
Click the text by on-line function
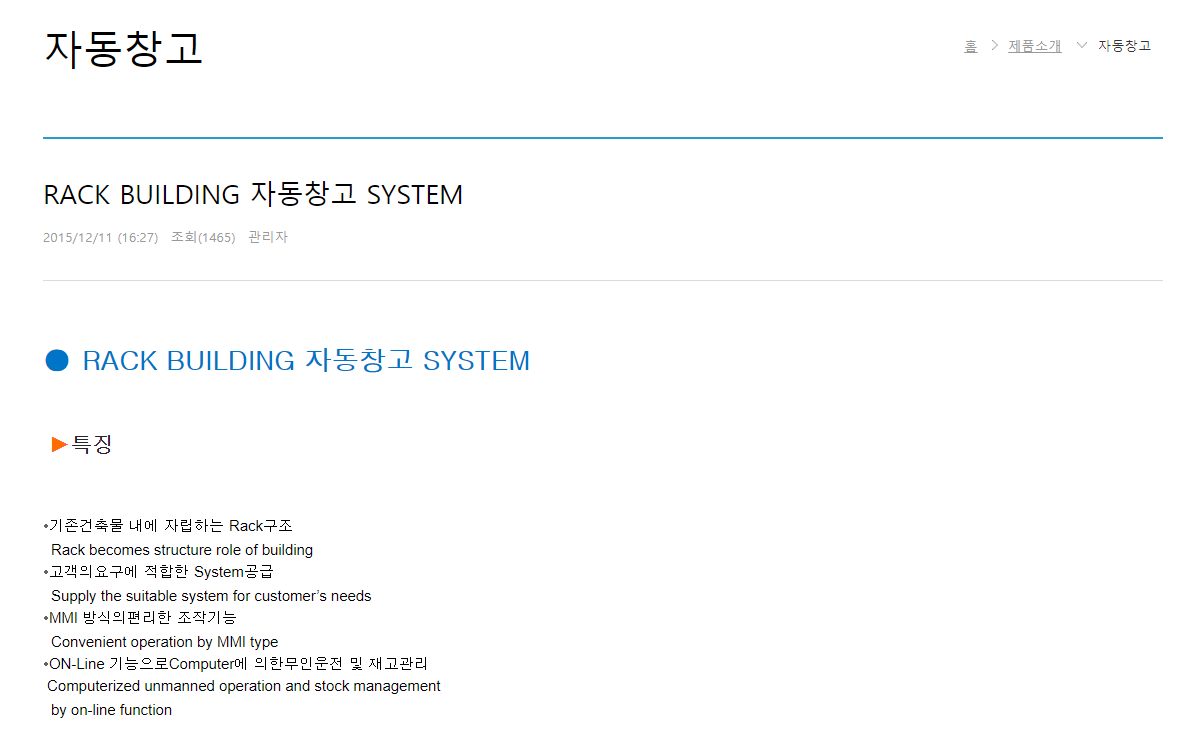point(111,710)
